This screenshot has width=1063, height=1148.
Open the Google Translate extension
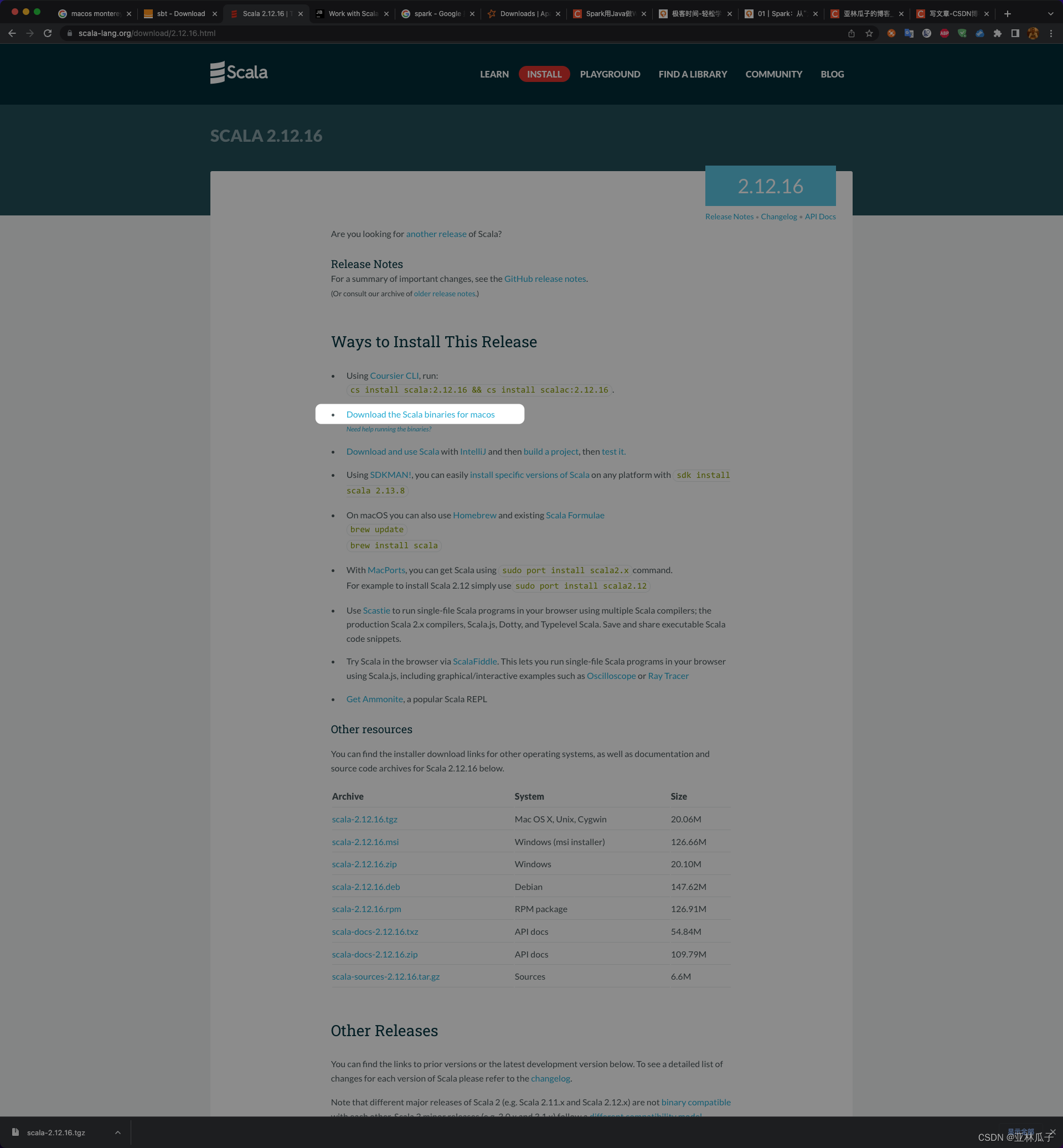(x=909, y=33)
